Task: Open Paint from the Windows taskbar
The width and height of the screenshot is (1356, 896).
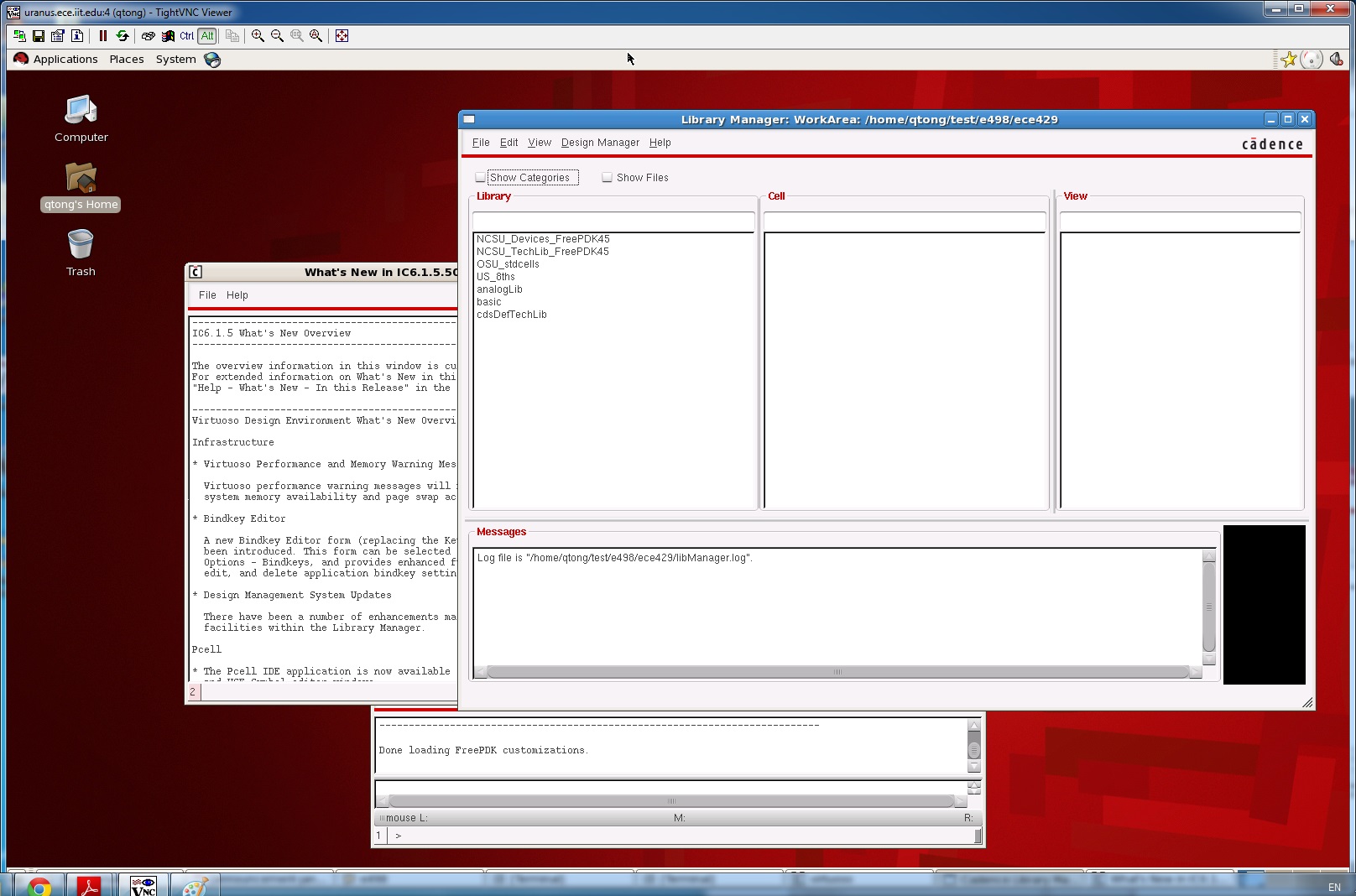Action: click(195, 886)
